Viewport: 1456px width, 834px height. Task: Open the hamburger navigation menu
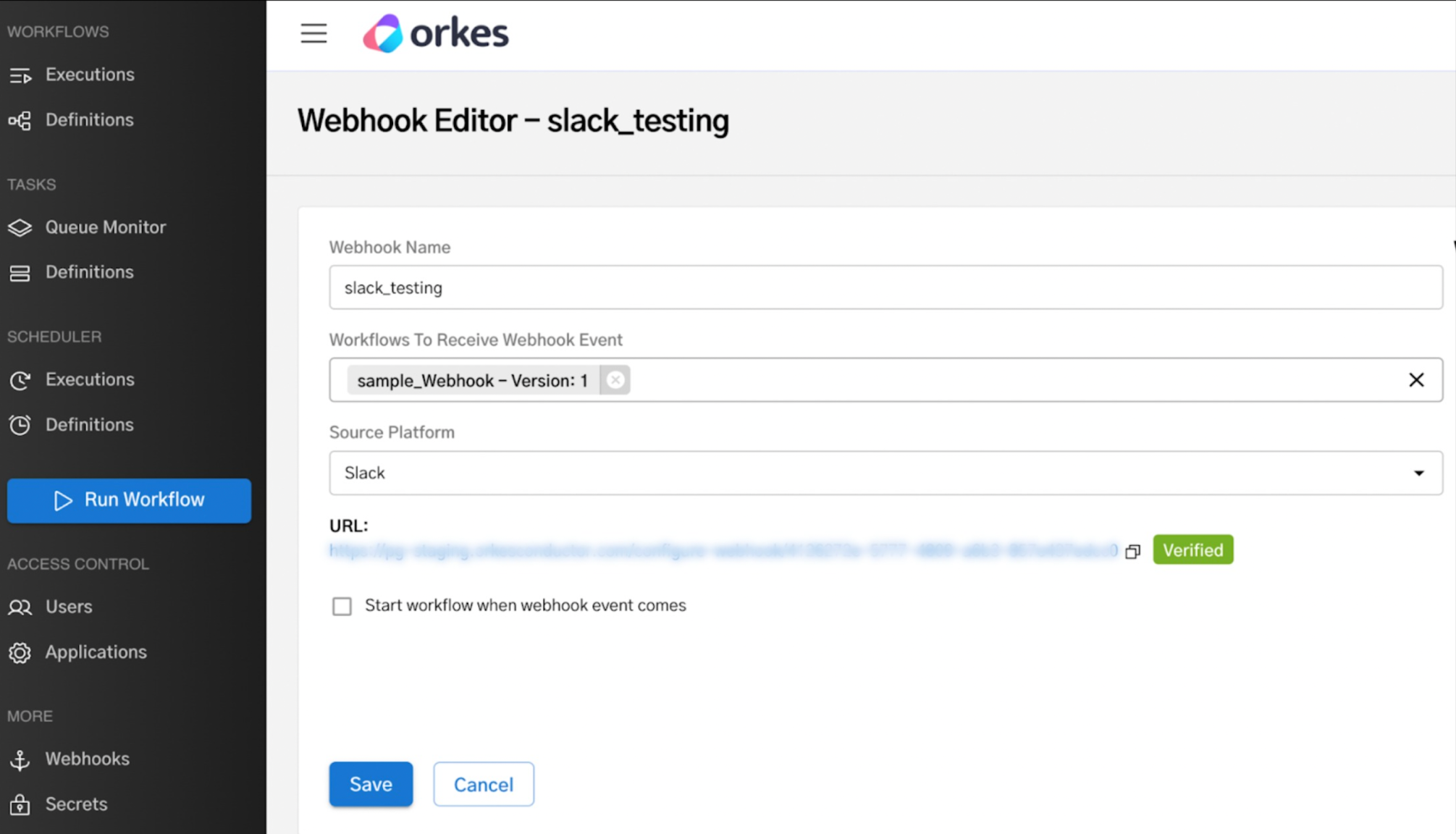313,34
